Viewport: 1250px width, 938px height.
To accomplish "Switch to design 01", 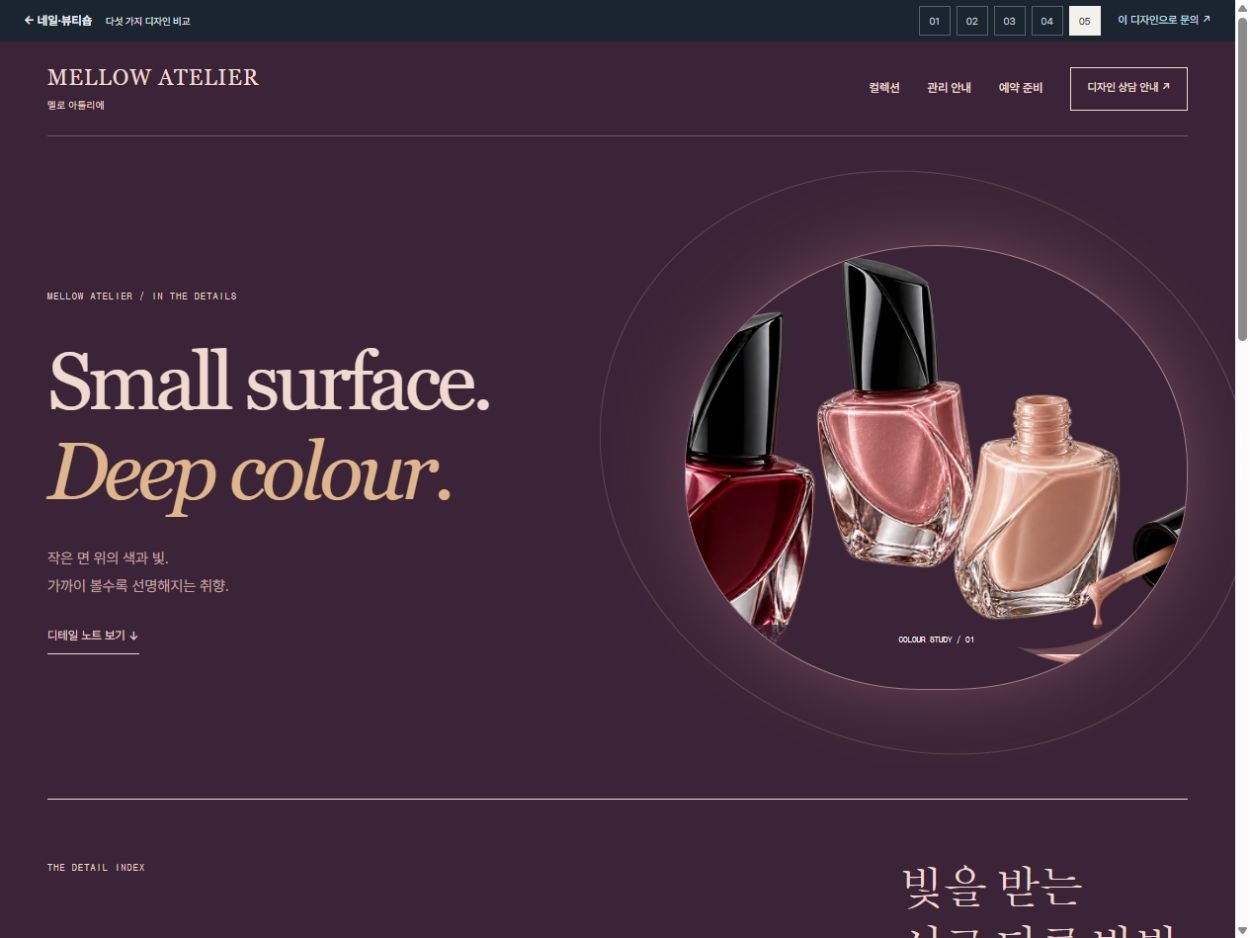I will coord(934,21).
